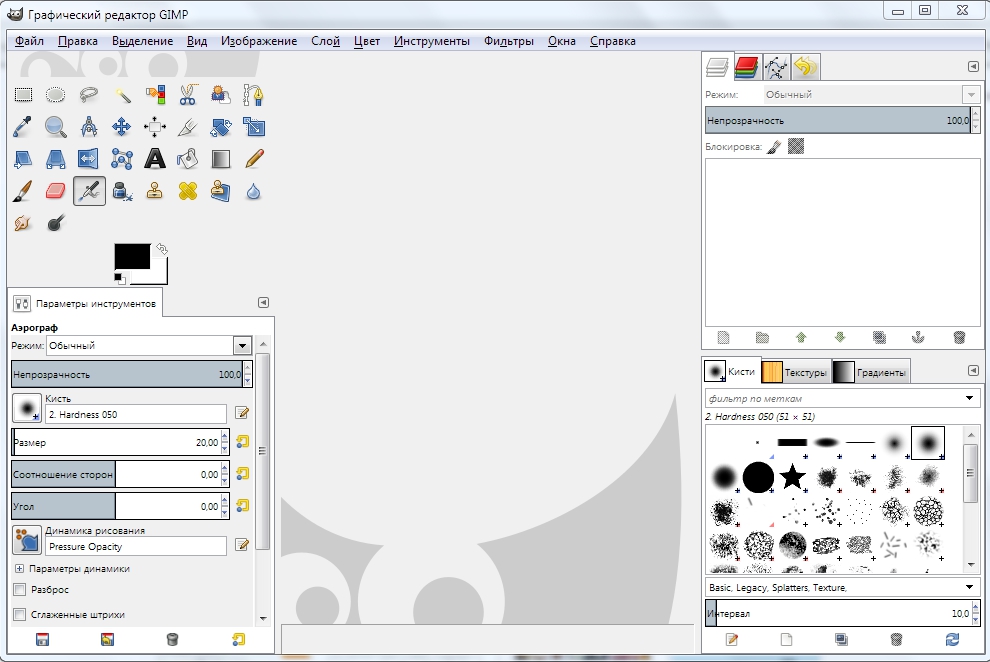Open brushes dock tab configuration arrow

click(973, 370)
